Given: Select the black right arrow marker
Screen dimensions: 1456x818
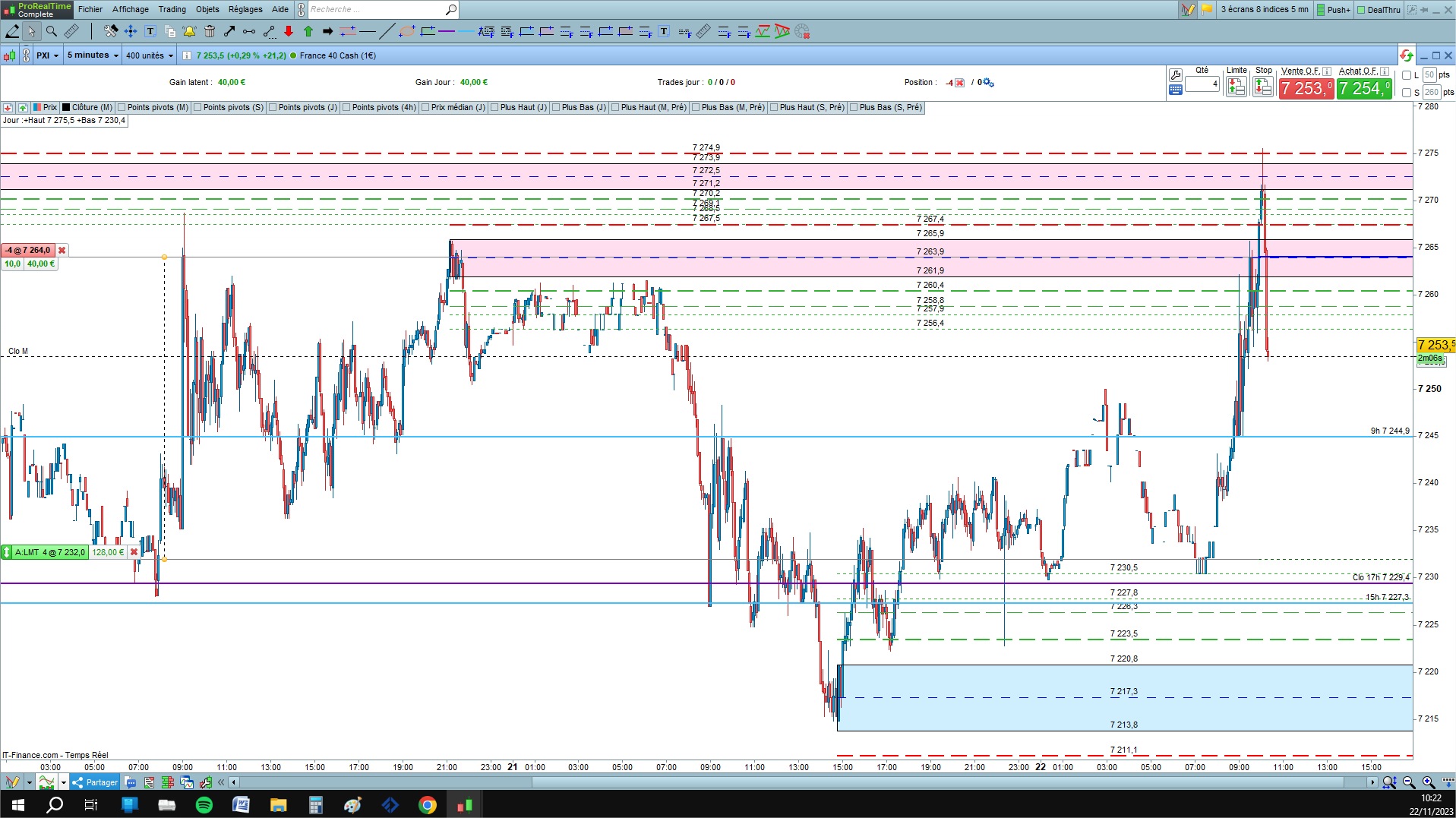Looking at the screenshot, I should pos(328,31).
